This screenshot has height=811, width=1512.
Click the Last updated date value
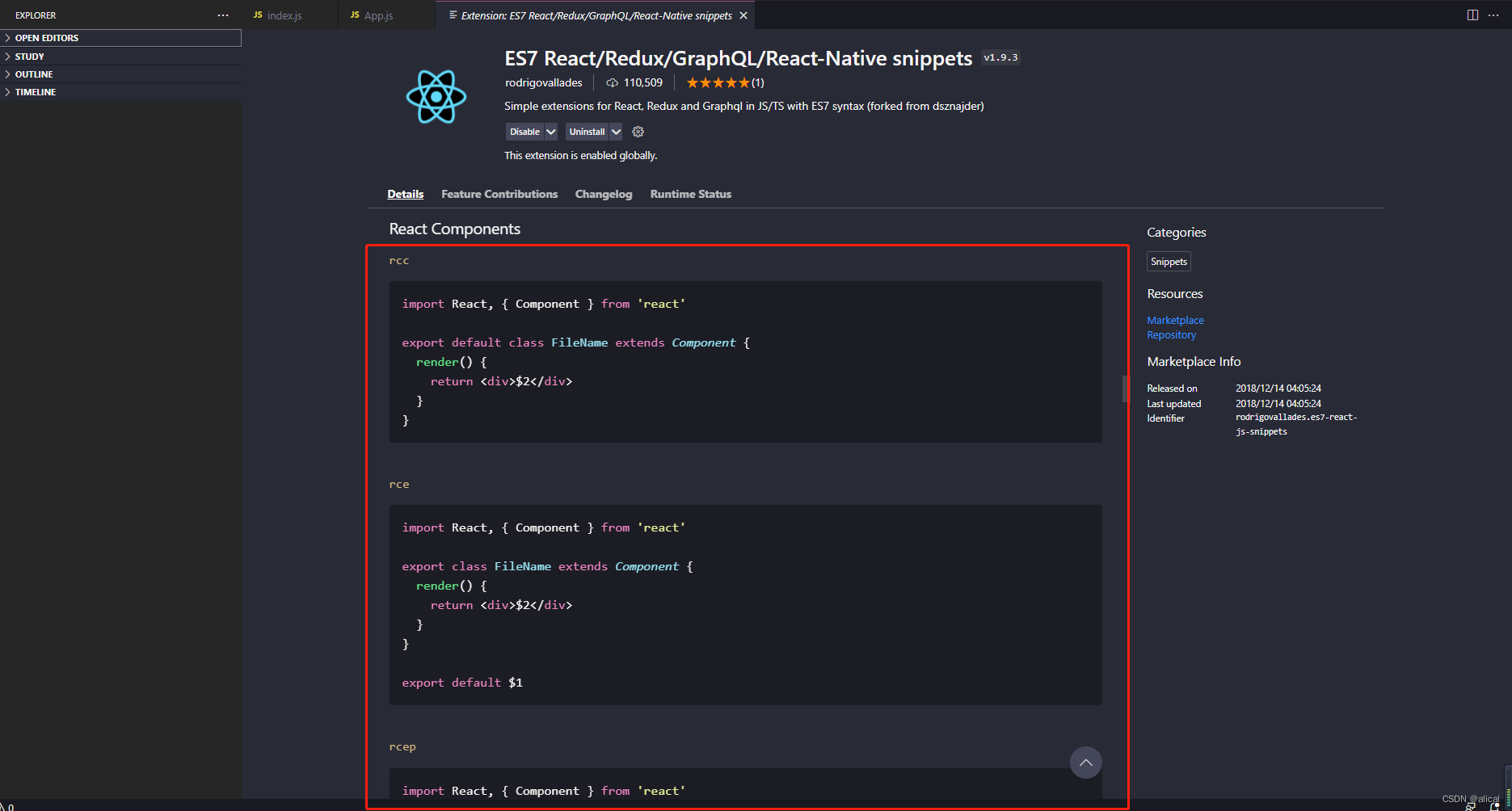click(1278, 404)
